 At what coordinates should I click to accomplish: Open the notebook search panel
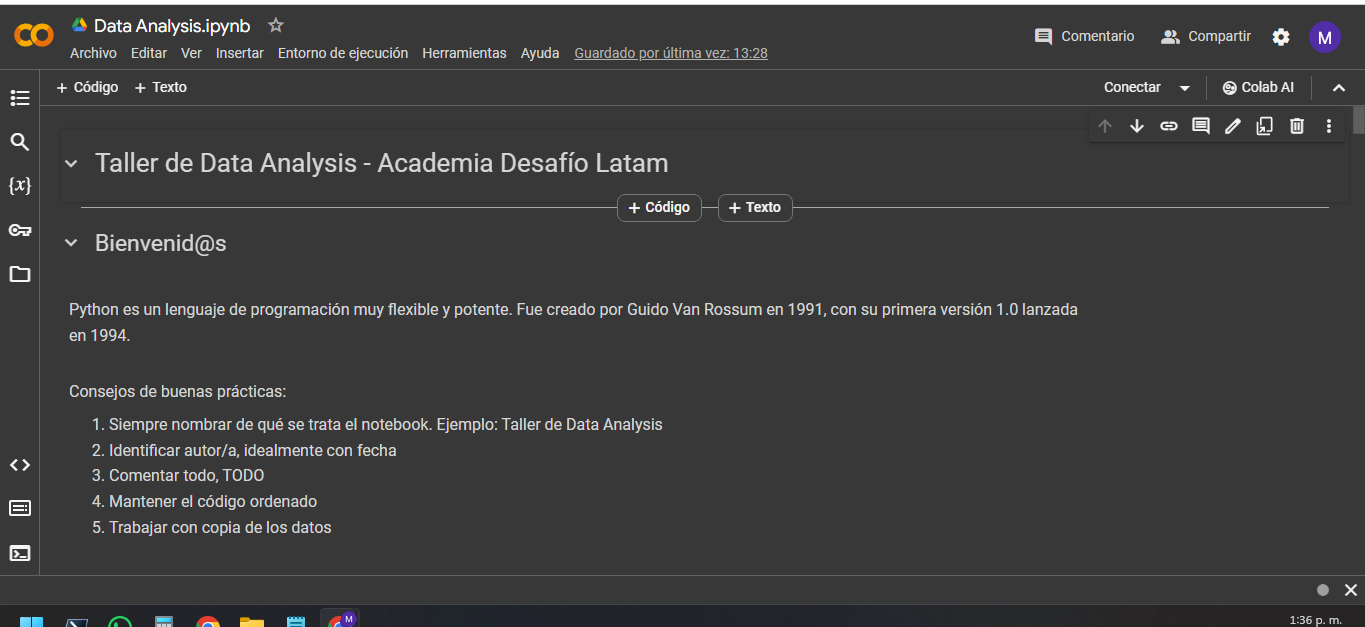19,141
